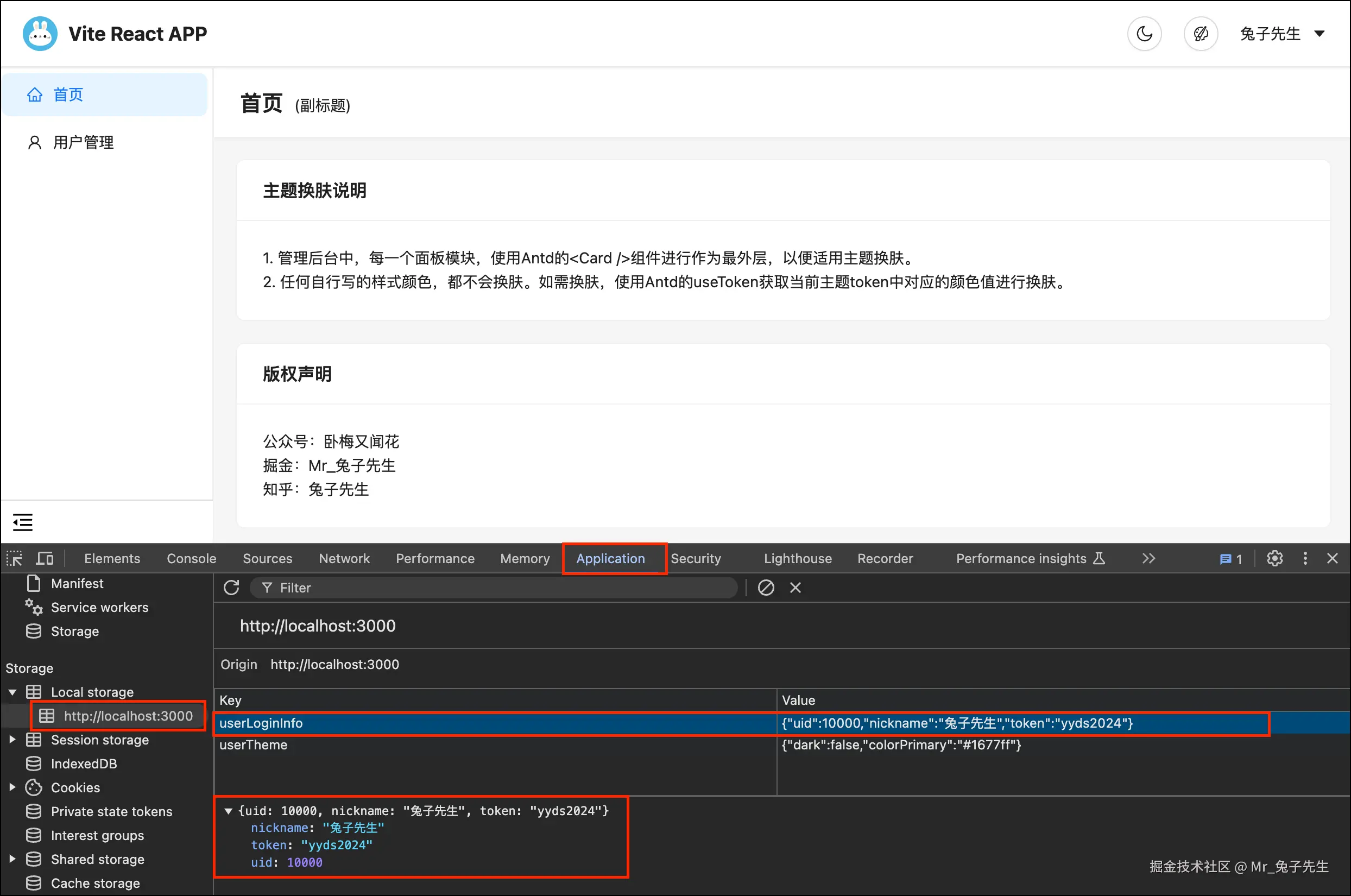Toggle dark mode with the moon icon

(x=1144, y=34)
